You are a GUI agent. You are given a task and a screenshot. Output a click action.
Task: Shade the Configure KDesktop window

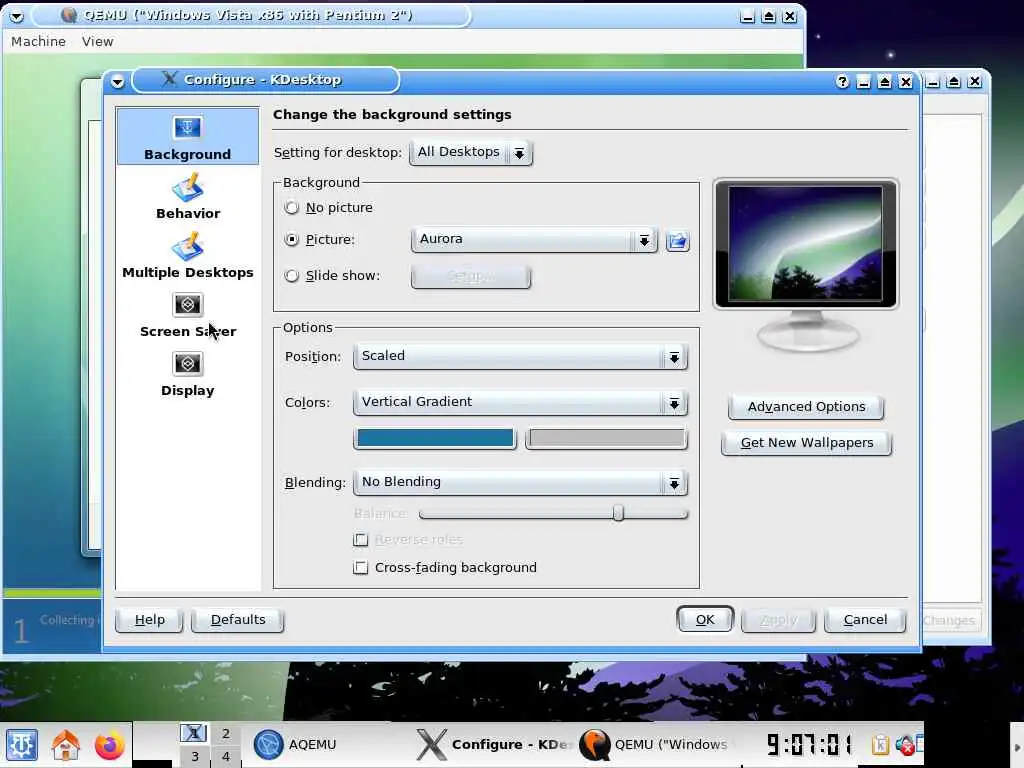pyautogui.click(x=884, y=82)
